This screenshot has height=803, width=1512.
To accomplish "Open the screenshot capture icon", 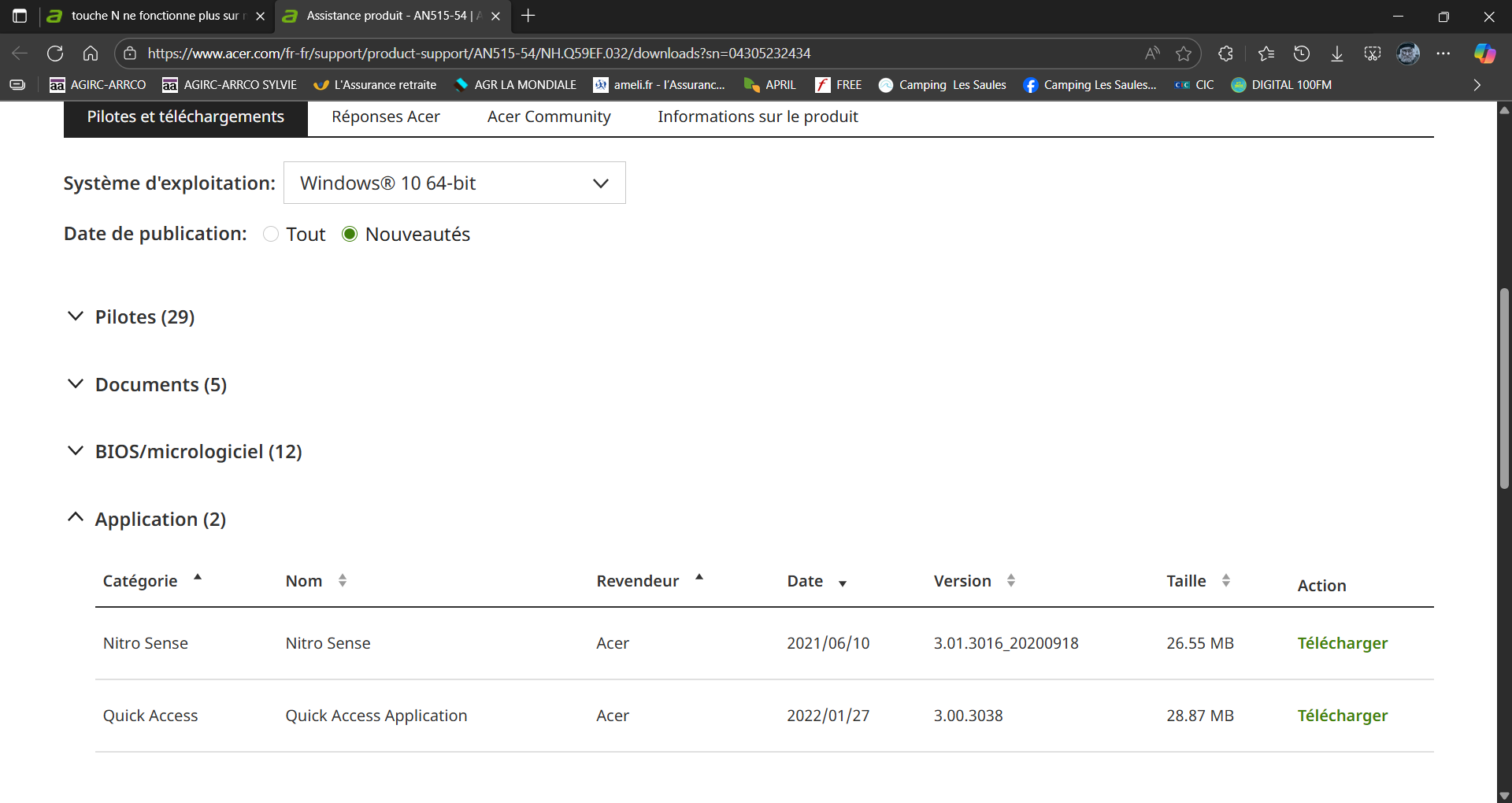I will click(1373, 54).
